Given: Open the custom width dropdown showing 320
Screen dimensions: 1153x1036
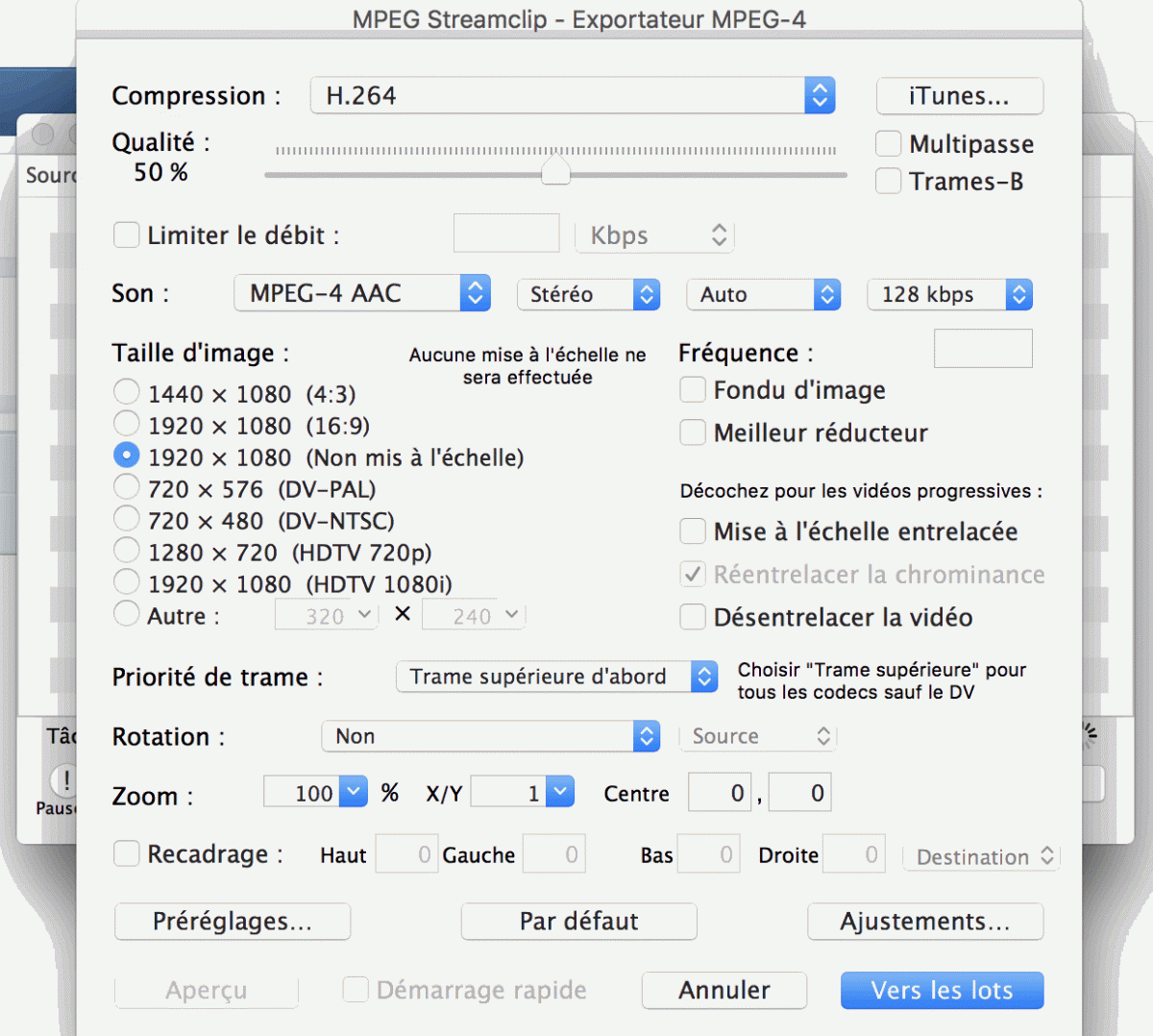Looking at the screenshot, I should point(327,615).
